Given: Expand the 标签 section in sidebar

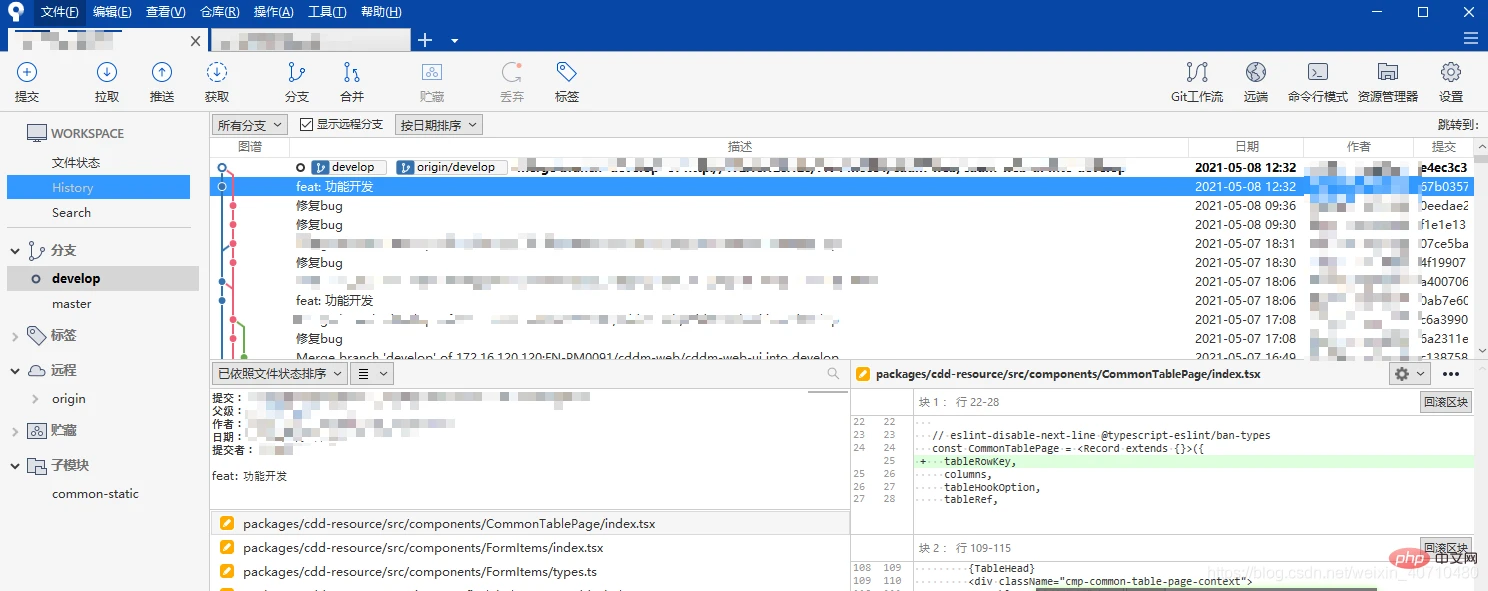Looking at the screenshot, I should pyautogui.click(x=15, y=336).
